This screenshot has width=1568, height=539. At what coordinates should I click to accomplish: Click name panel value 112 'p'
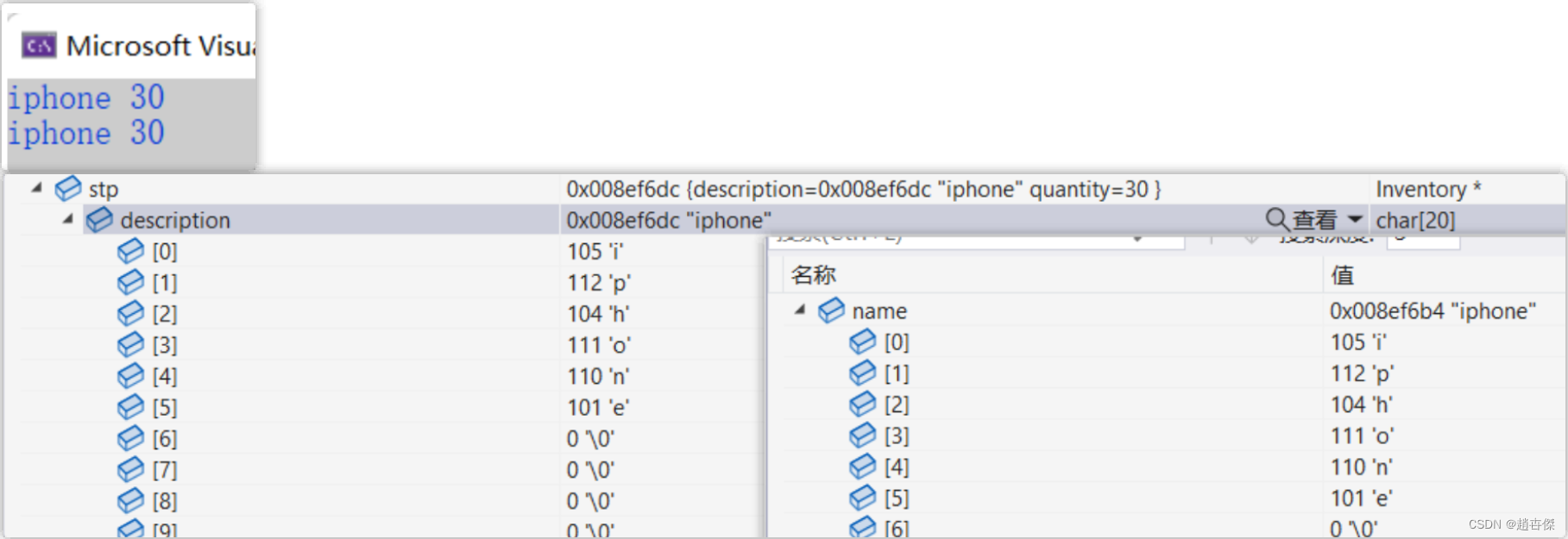[x=1362, y=373]
